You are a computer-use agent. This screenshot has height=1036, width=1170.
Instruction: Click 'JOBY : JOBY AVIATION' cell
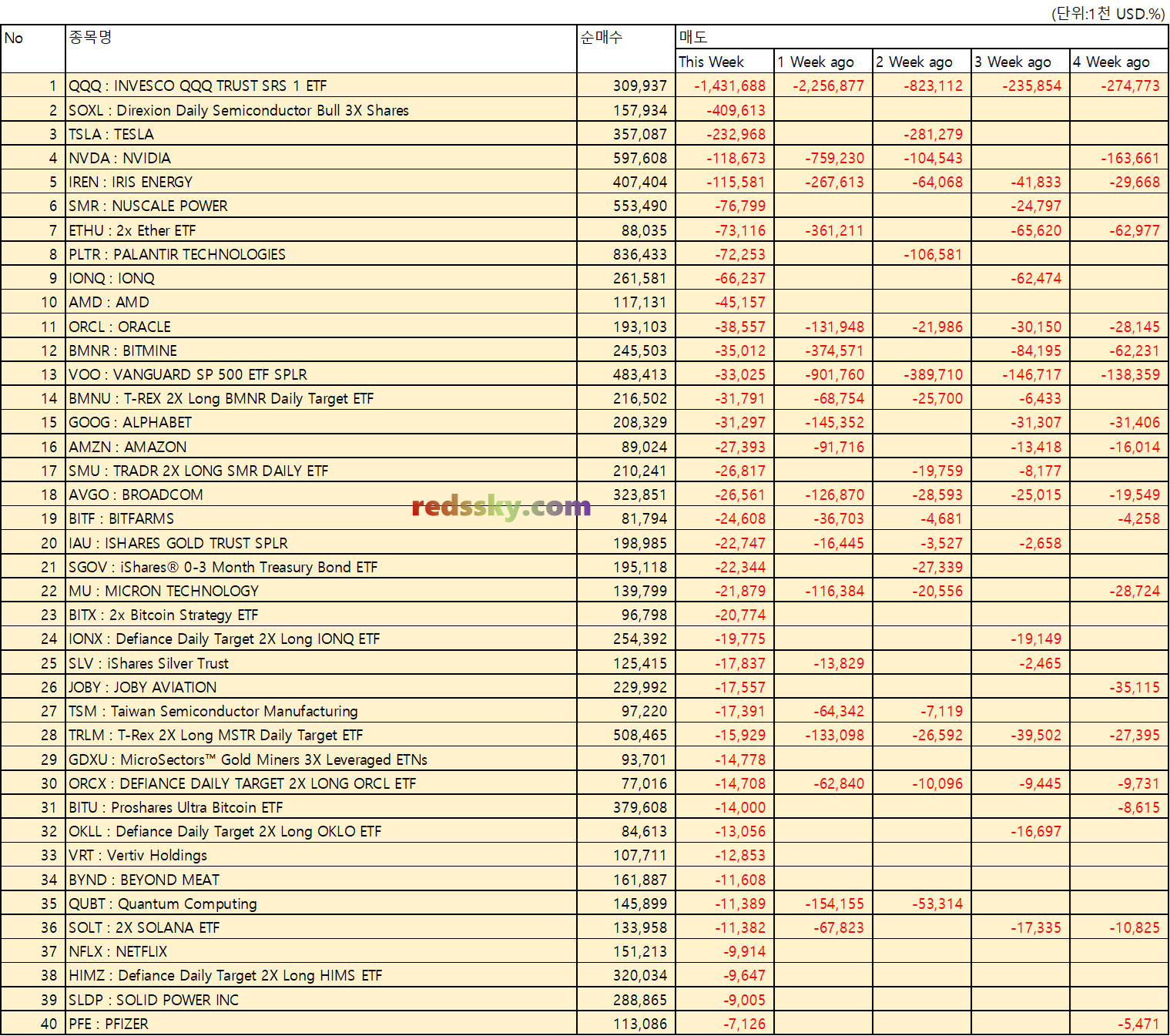[321, 687]
